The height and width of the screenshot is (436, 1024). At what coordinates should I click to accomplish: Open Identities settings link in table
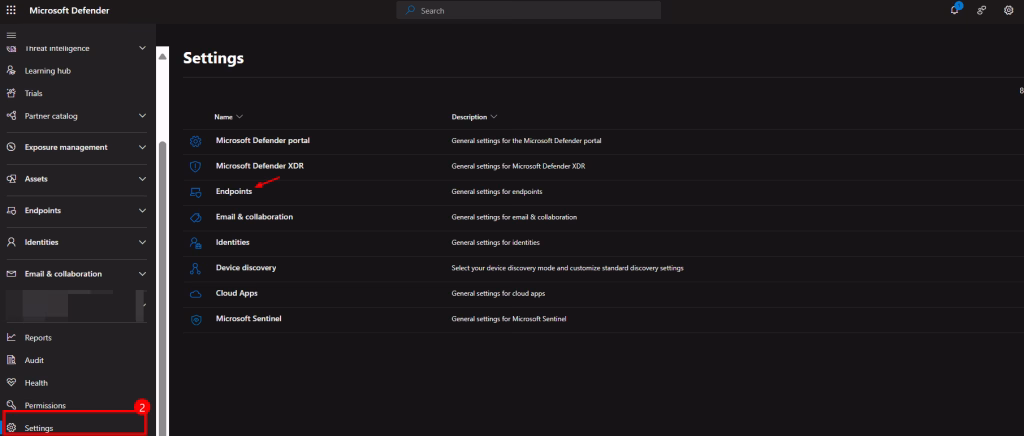(232, 242)
